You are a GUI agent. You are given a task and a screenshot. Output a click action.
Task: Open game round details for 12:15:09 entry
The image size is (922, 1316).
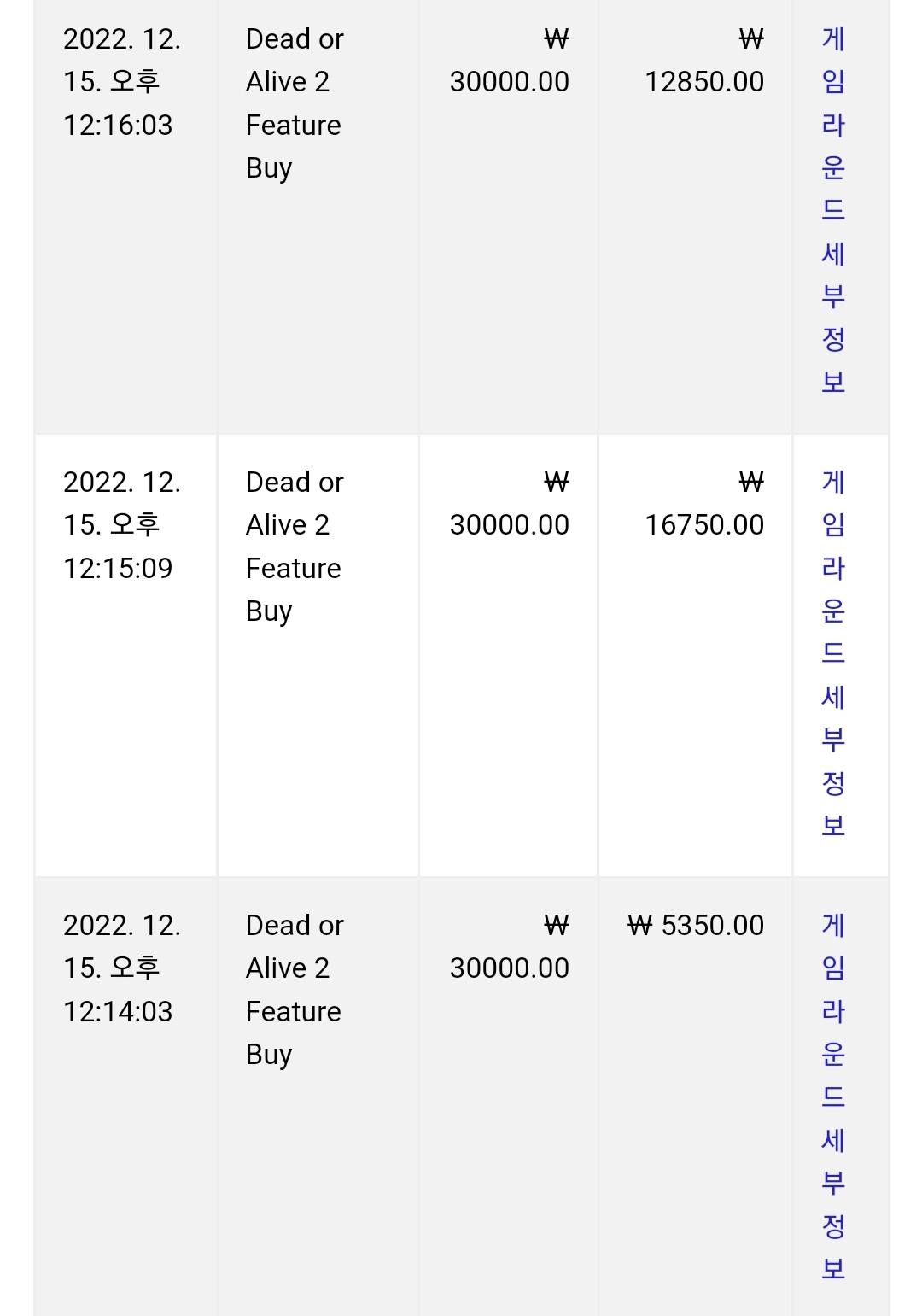(833, 653)
